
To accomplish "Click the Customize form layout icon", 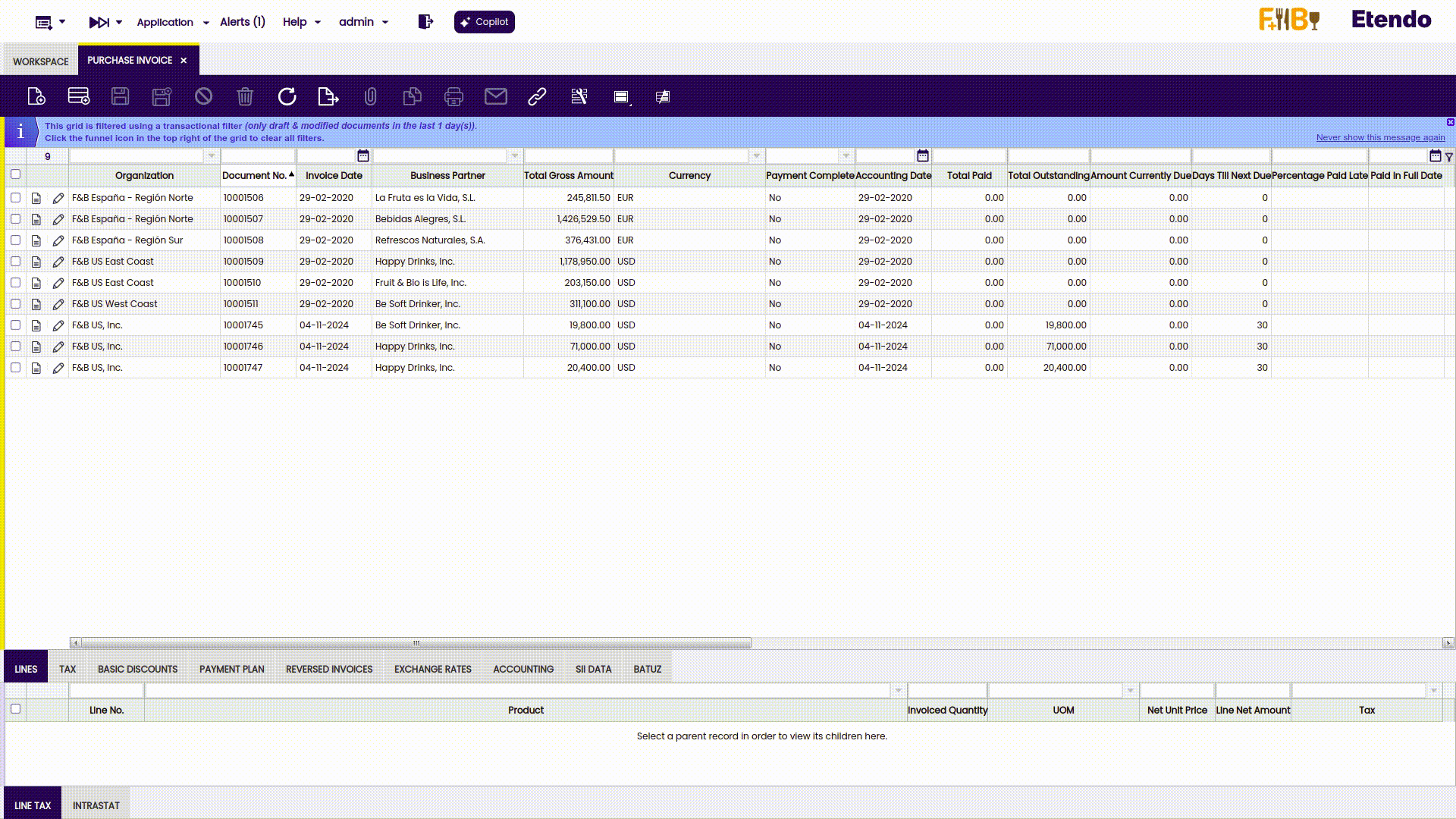I will pos(579,96).
